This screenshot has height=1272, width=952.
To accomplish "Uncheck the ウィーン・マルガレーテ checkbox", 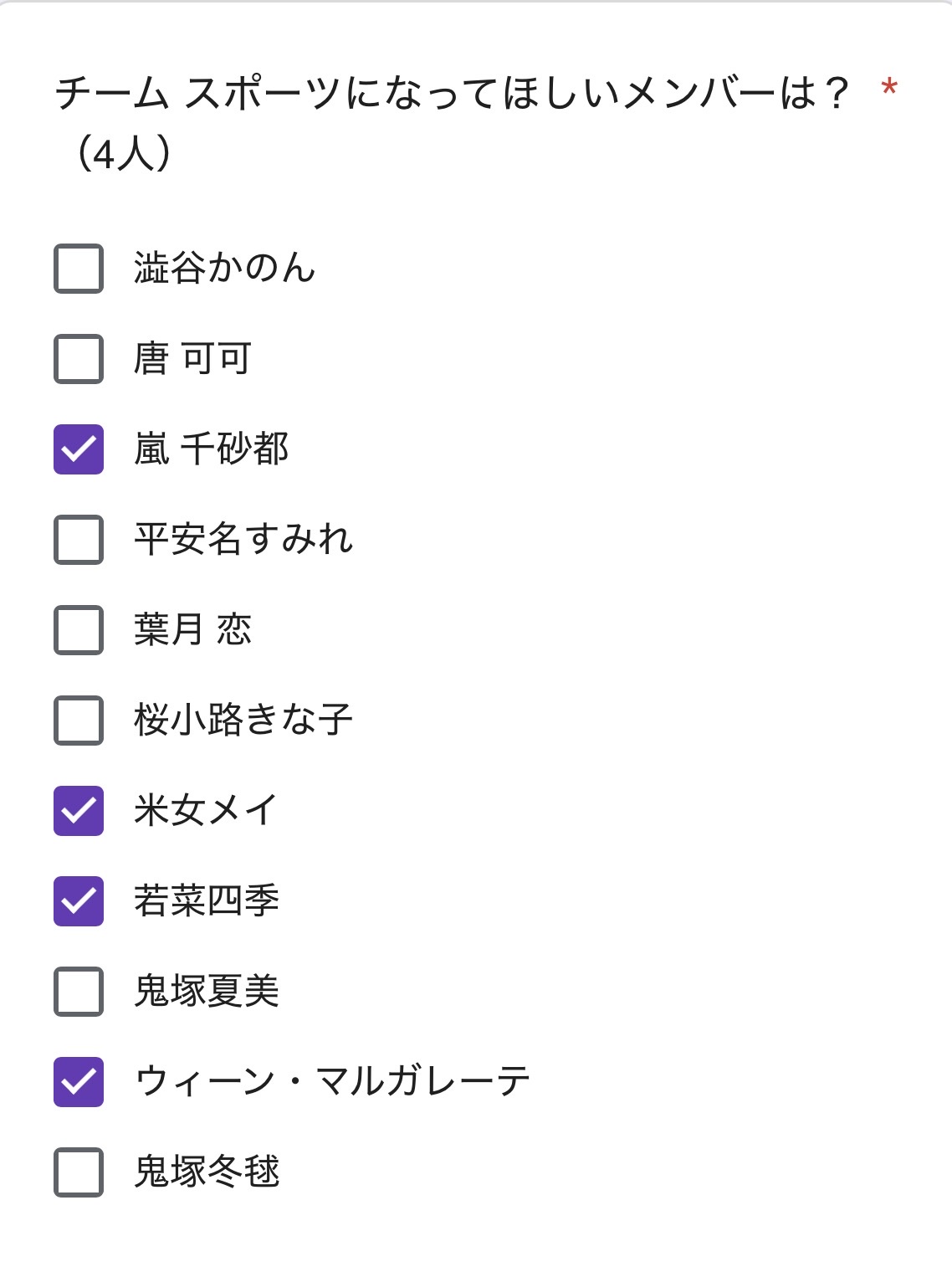I will point(79,1082).
